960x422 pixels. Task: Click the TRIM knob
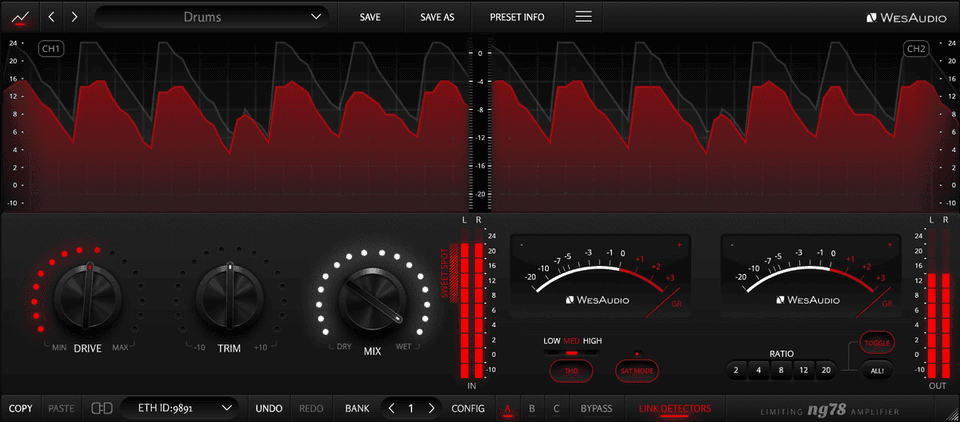coord(230,298)
